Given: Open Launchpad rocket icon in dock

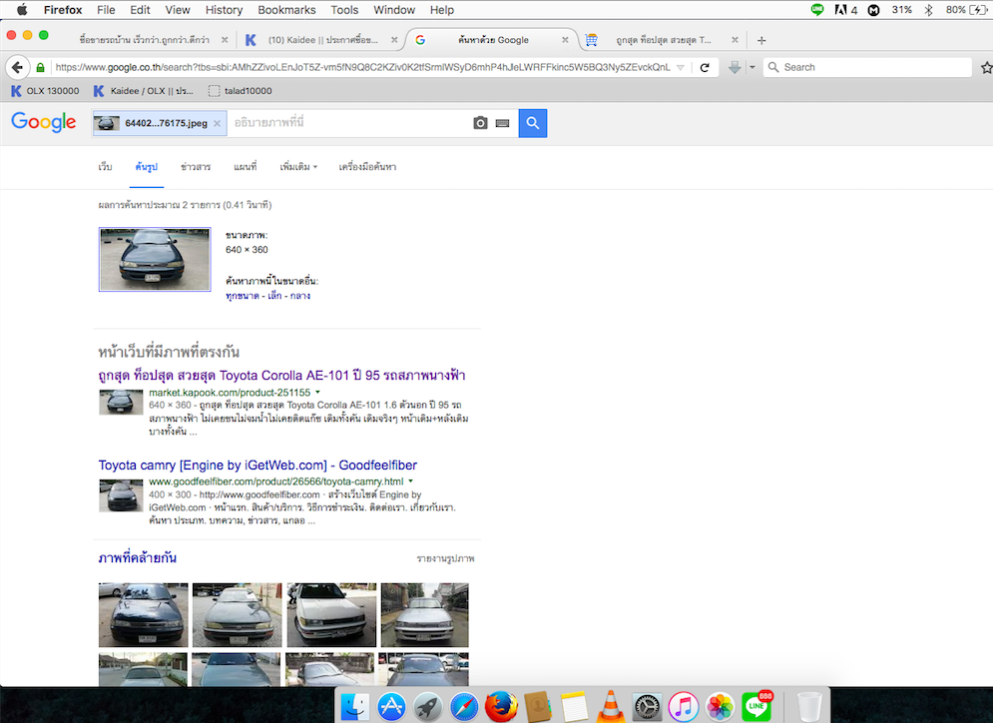Looking at the screenshot, I should click(x=428, y=707).
